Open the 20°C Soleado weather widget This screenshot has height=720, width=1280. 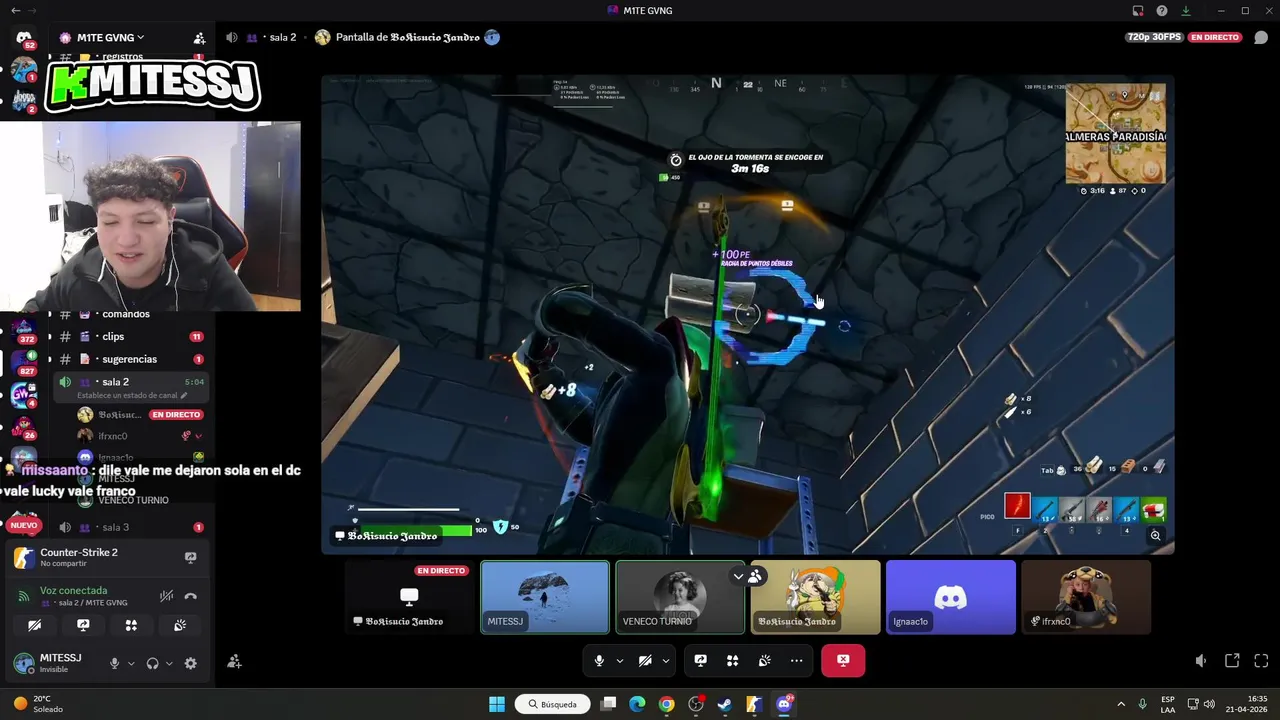coord(38,704)
